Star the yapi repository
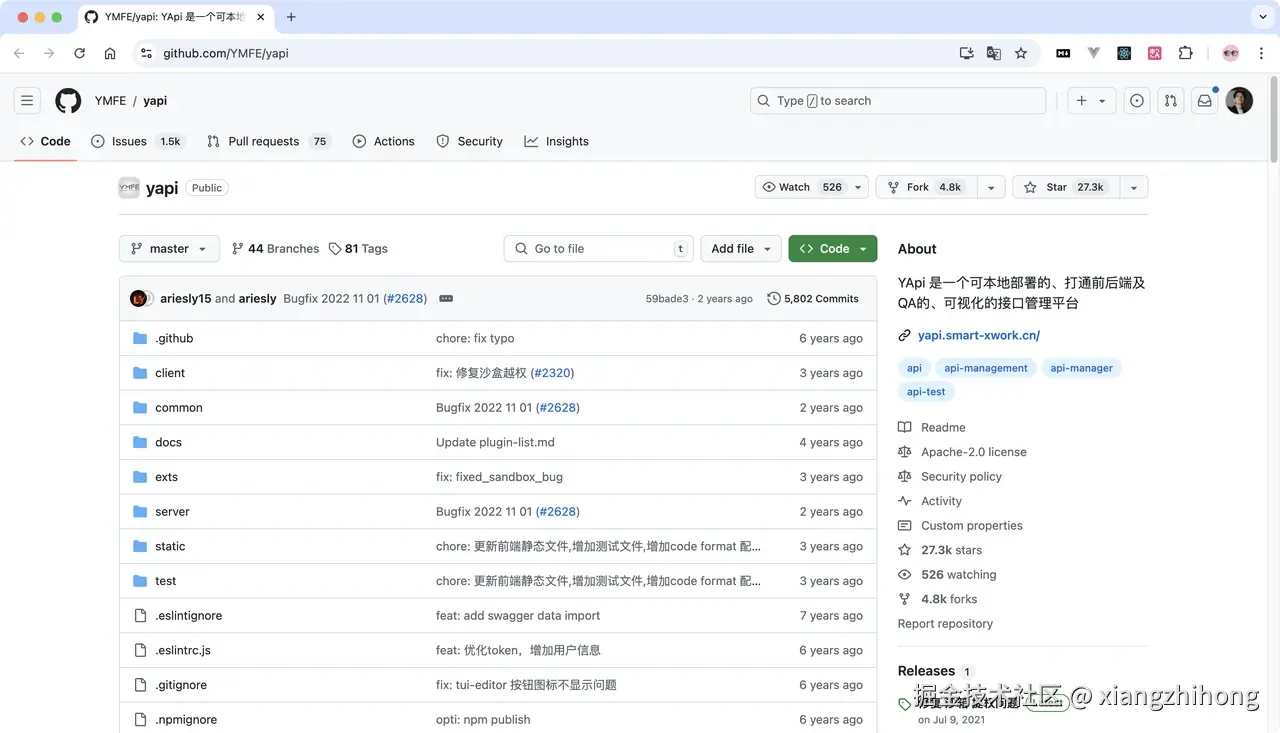The image size is (1280, 733). [1065, 187]
